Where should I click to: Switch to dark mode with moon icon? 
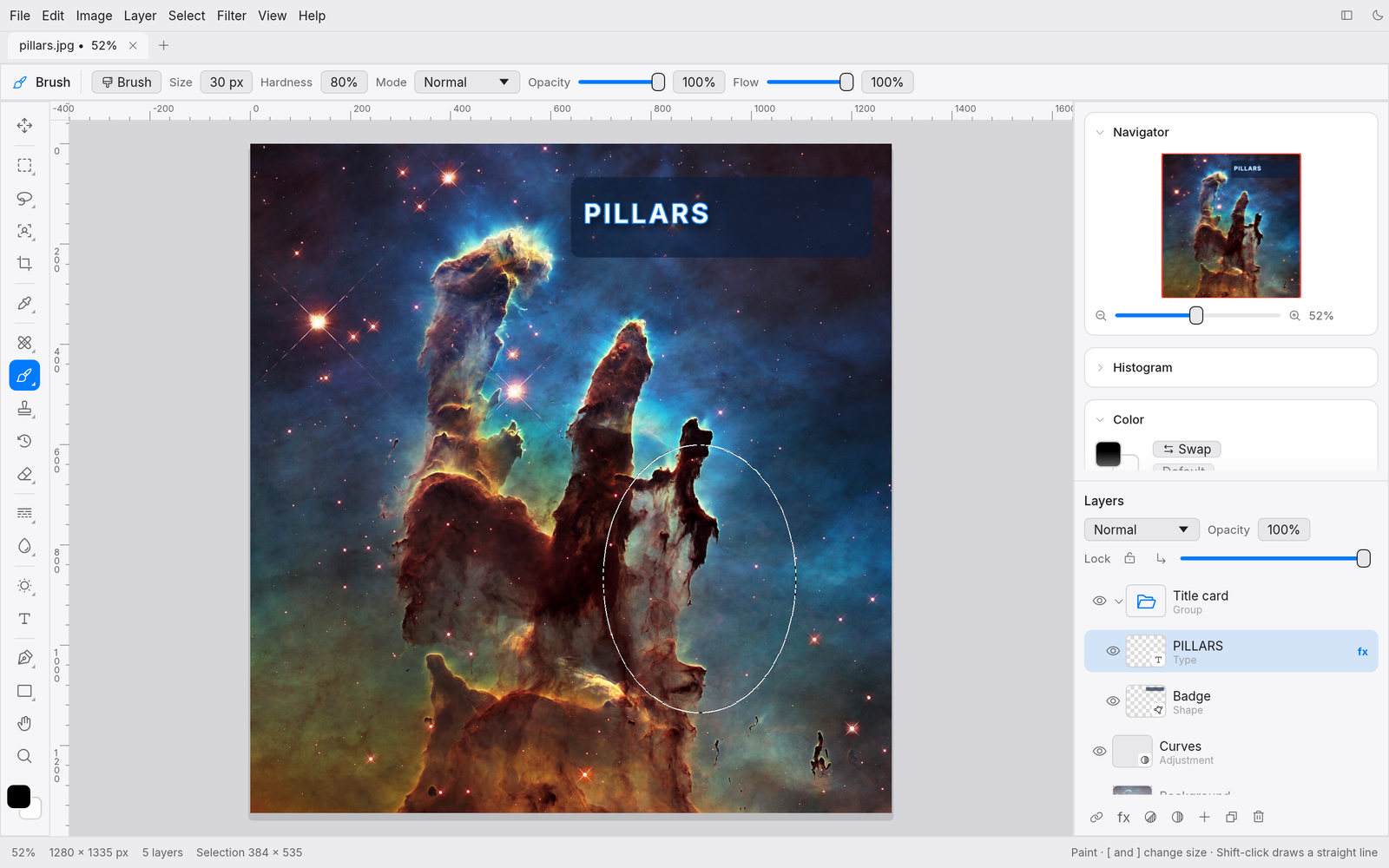pyautogui.click(x=1378, y=16)
